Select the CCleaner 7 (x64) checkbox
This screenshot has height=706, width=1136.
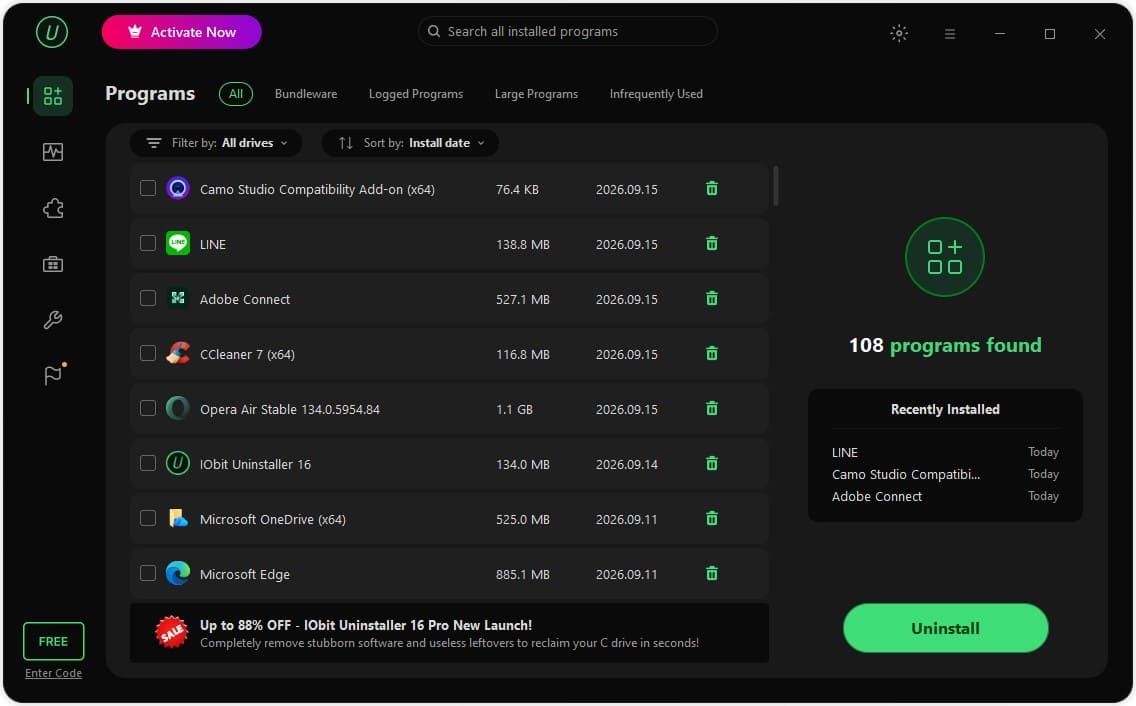point(148,354)
